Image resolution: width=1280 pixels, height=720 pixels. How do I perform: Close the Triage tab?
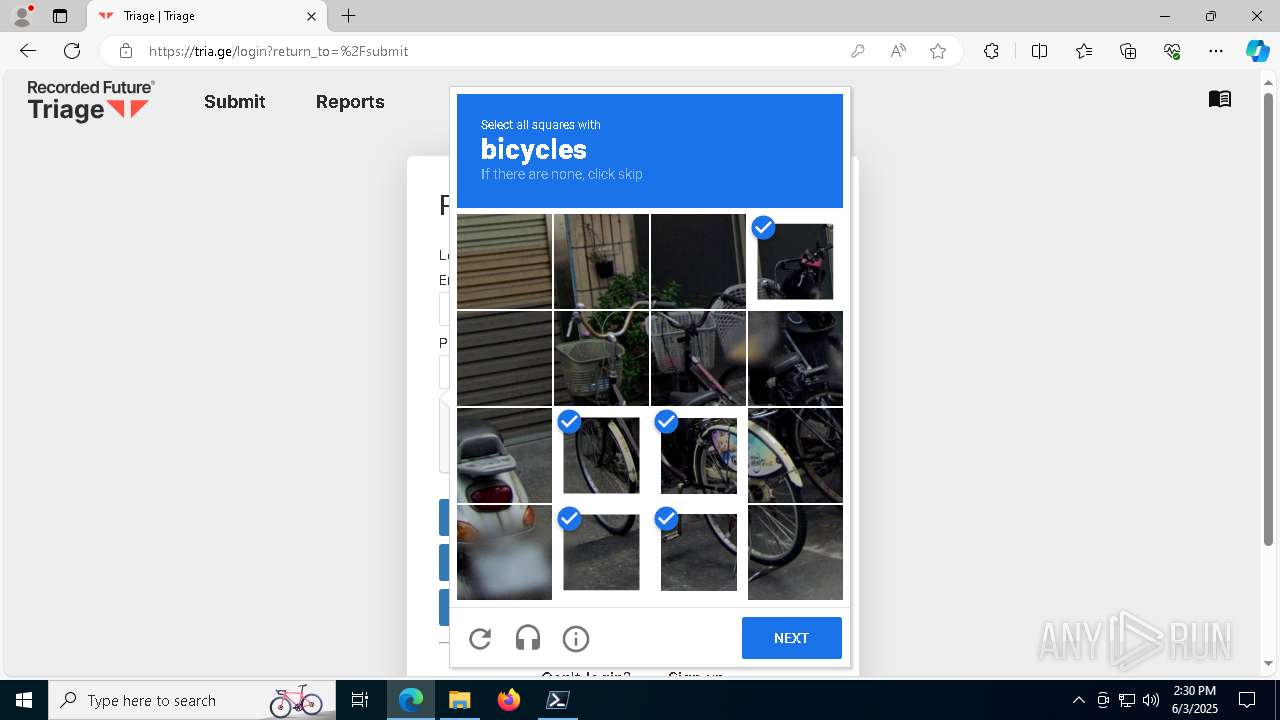click(311, 16)
